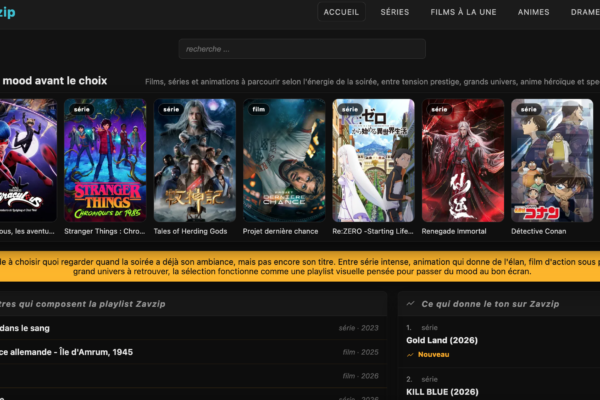The width and height of the screenshot is (600, 400).
Task: Open the Renegade Immortal poster
Action: [x=463, y=160]
